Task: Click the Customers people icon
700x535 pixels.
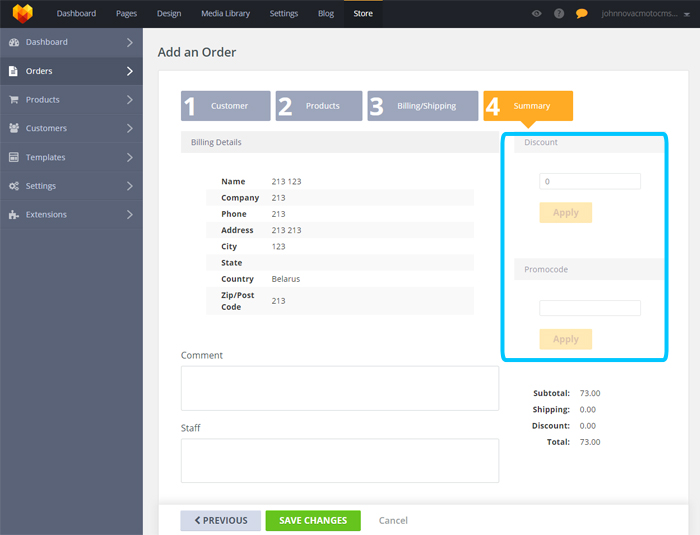Action: pyautogui.click(x=14, y=128)
